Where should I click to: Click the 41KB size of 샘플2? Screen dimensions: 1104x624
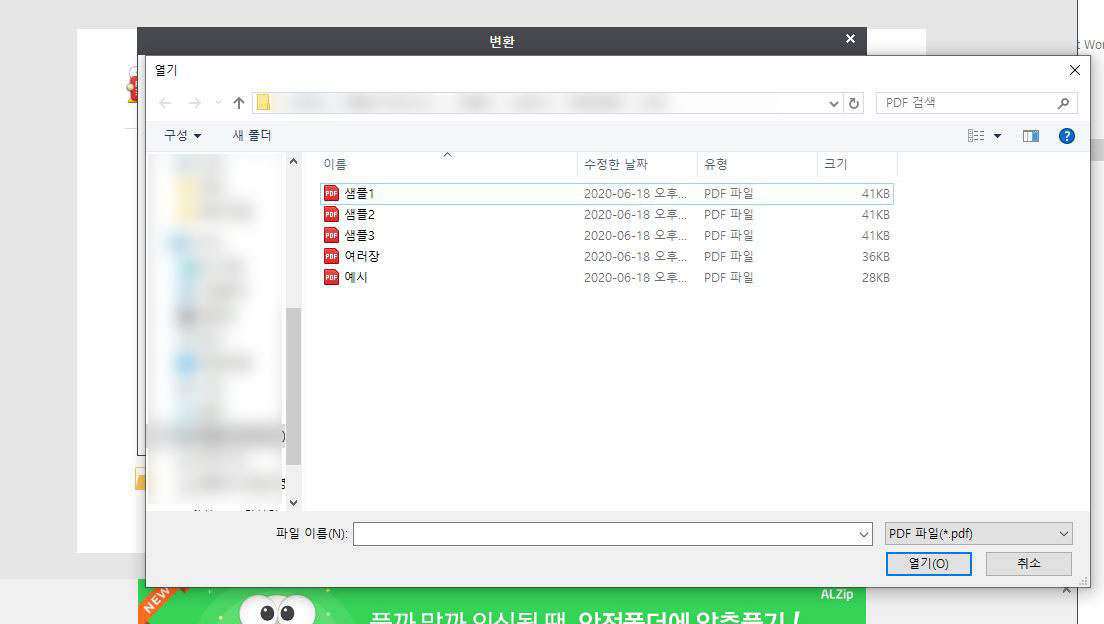coord(875,215)
